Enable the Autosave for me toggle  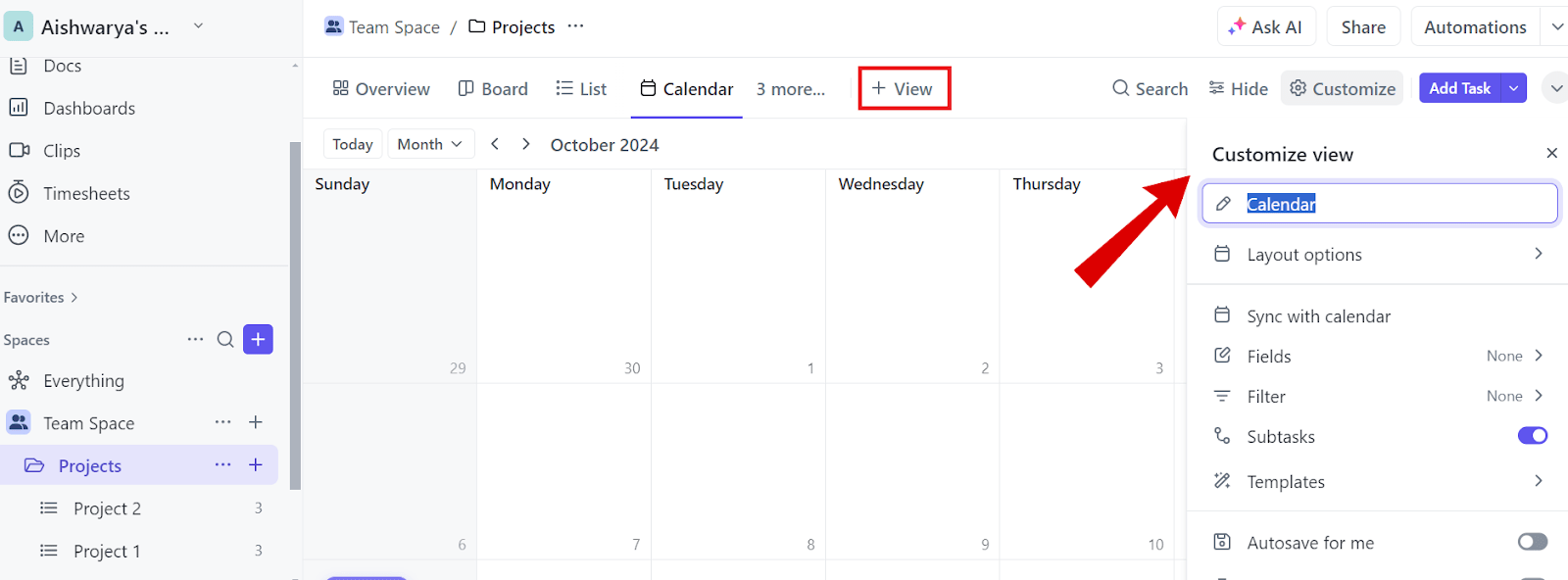1532,542
